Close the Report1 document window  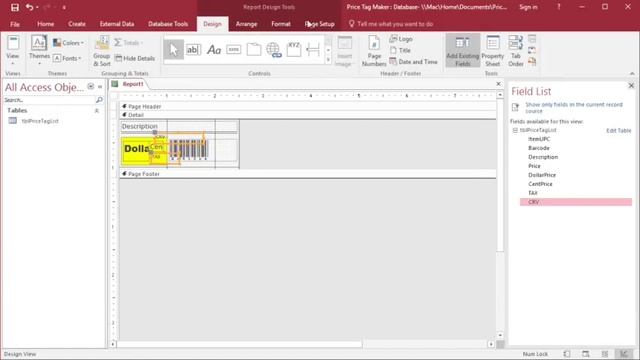click(498, 84)
